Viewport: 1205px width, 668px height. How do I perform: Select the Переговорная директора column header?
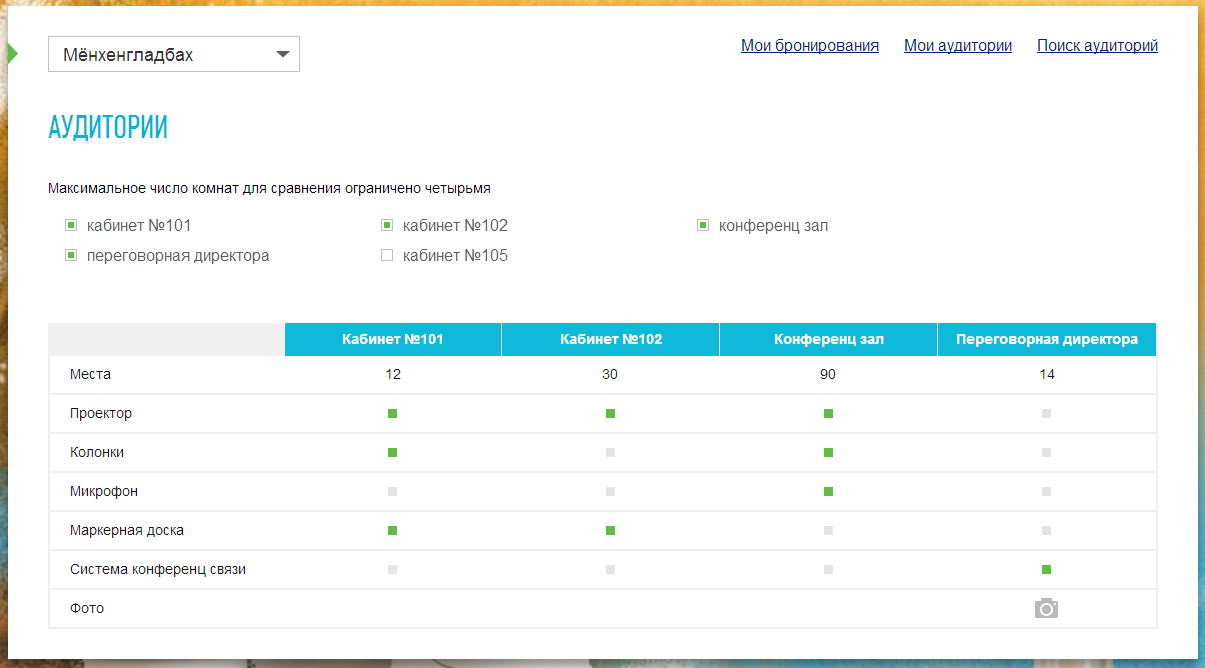click(x=1047, y=339)
